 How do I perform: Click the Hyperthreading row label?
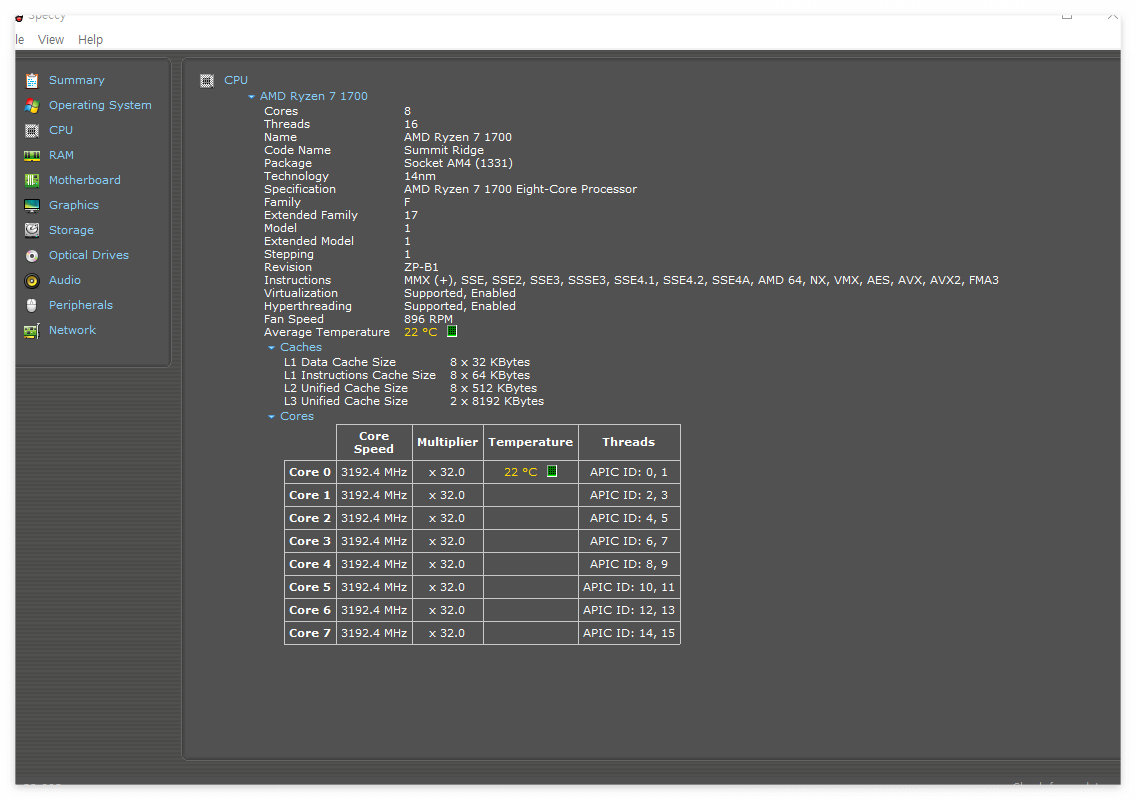tap(308, 307)
